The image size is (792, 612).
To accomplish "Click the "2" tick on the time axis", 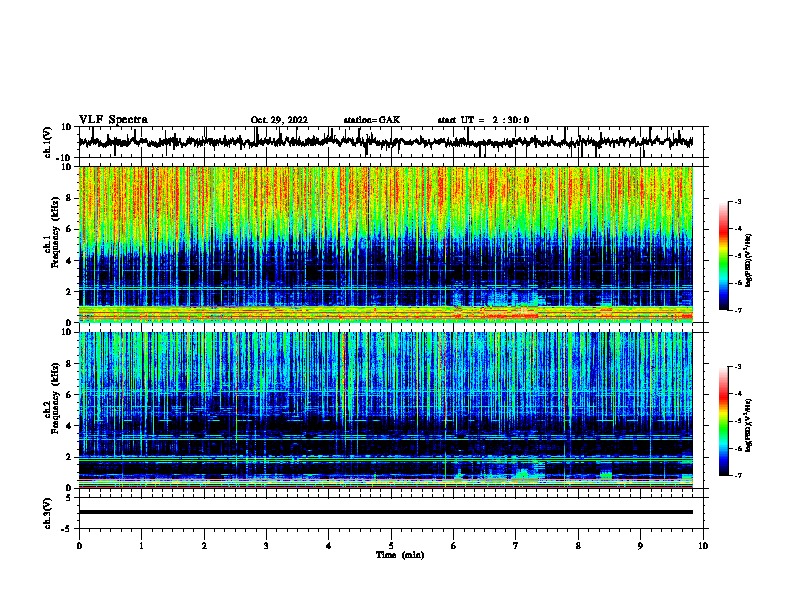I will coord(204,546).
